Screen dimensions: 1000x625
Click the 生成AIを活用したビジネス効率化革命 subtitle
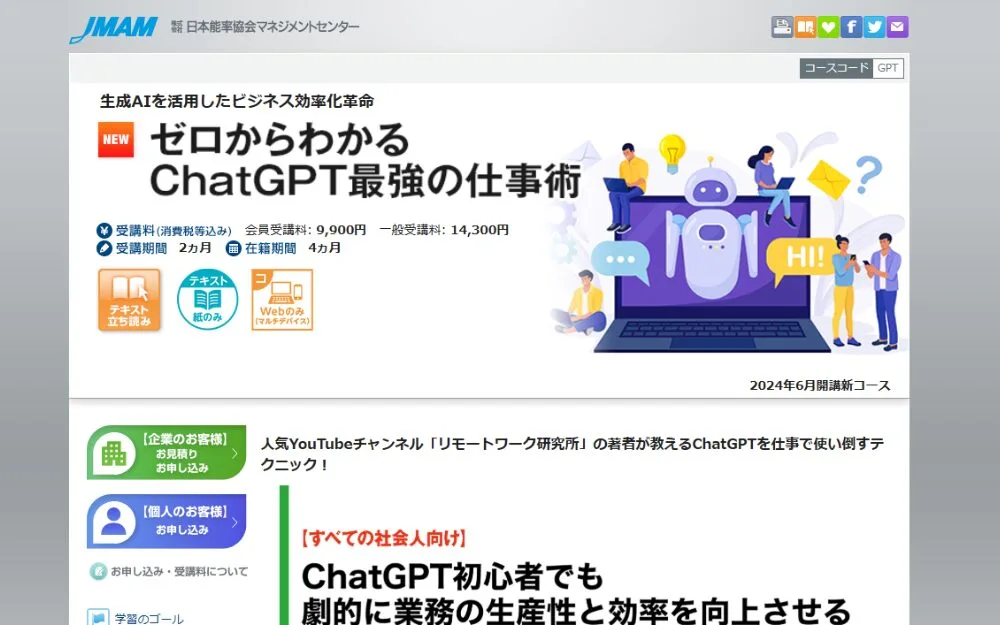pyautogui.click(x=237, y=101)
